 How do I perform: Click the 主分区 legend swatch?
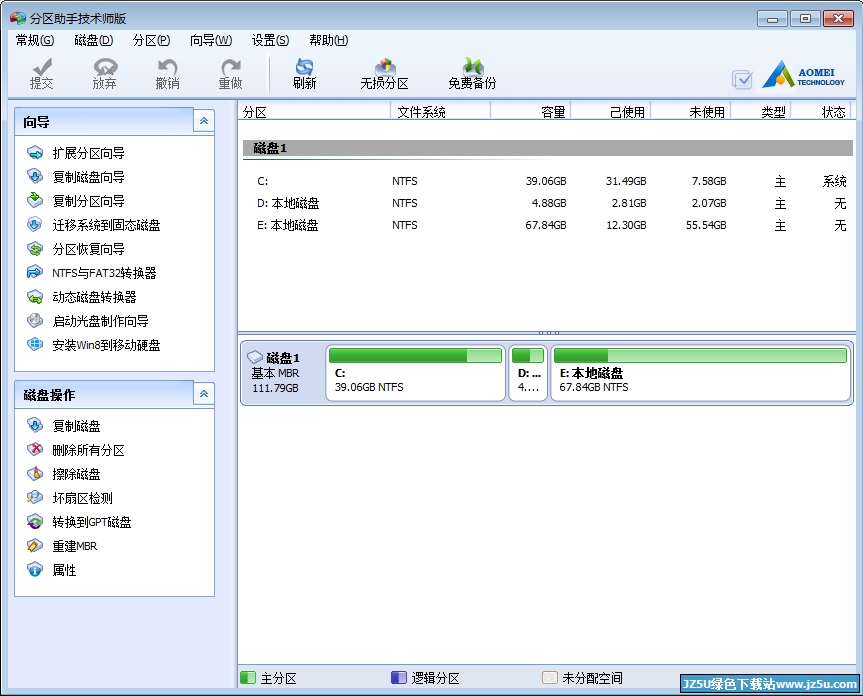(248, 677)
